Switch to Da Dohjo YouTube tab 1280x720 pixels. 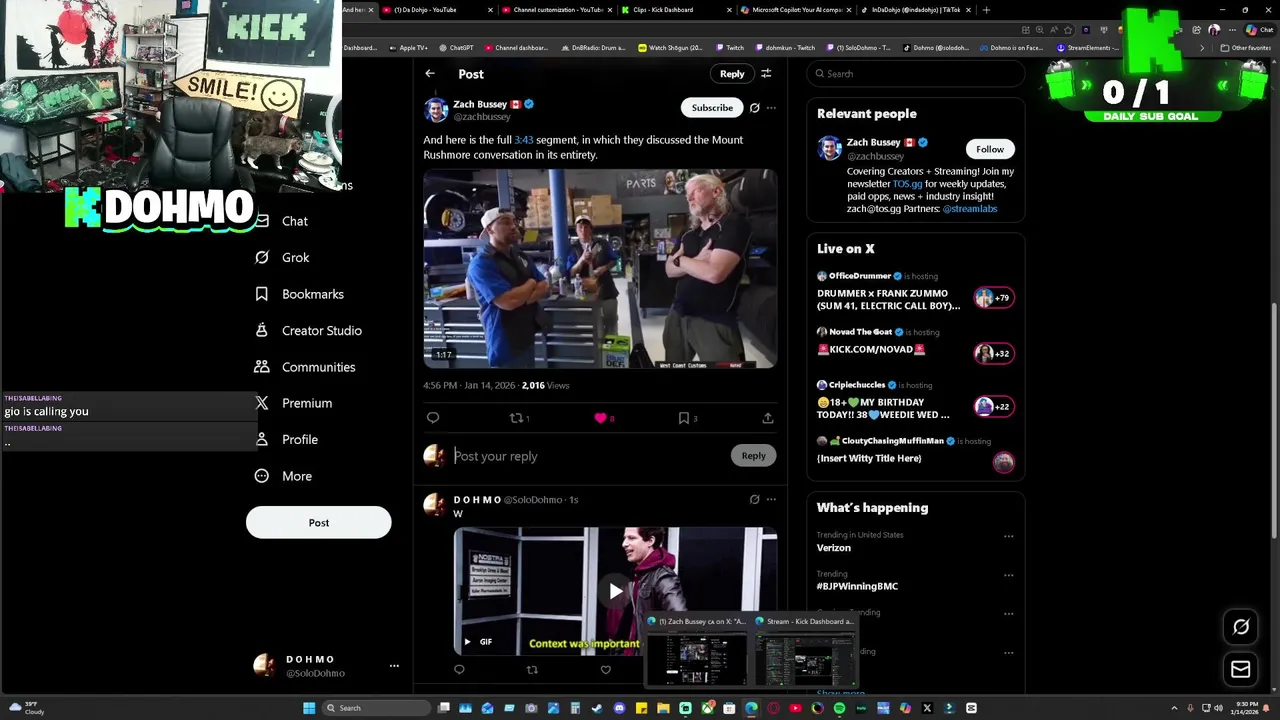coord(437,10)
